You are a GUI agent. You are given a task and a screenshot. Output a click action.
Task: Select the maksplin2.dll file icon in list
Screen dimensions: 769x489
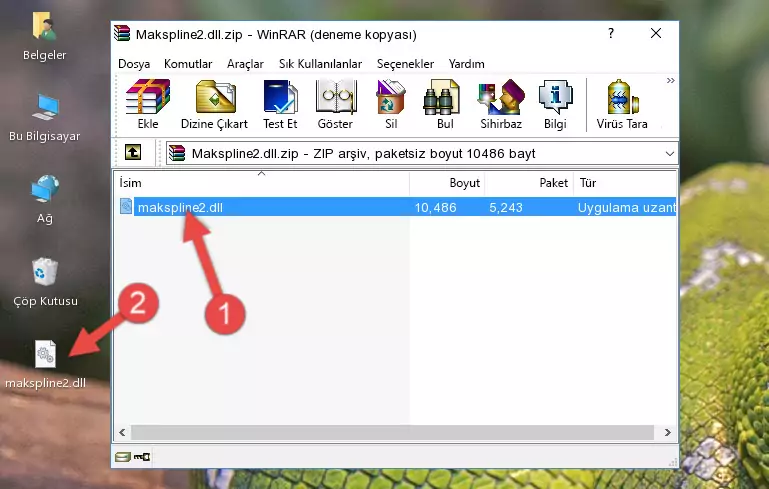click(126, 206)
